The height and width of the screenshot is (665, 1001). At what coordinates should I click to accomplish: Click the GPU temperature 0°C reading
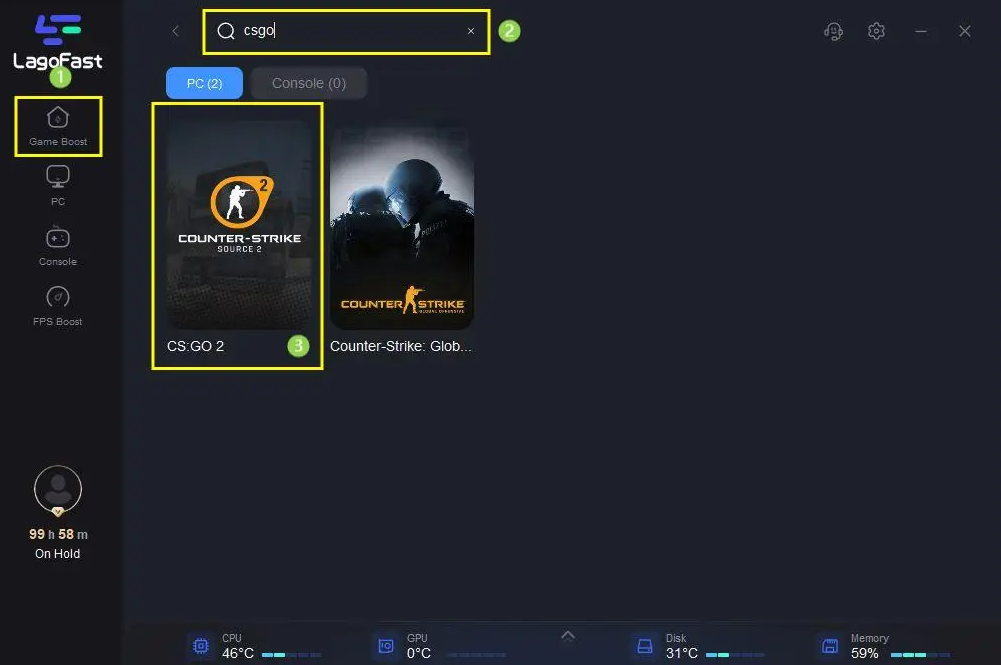419,654
